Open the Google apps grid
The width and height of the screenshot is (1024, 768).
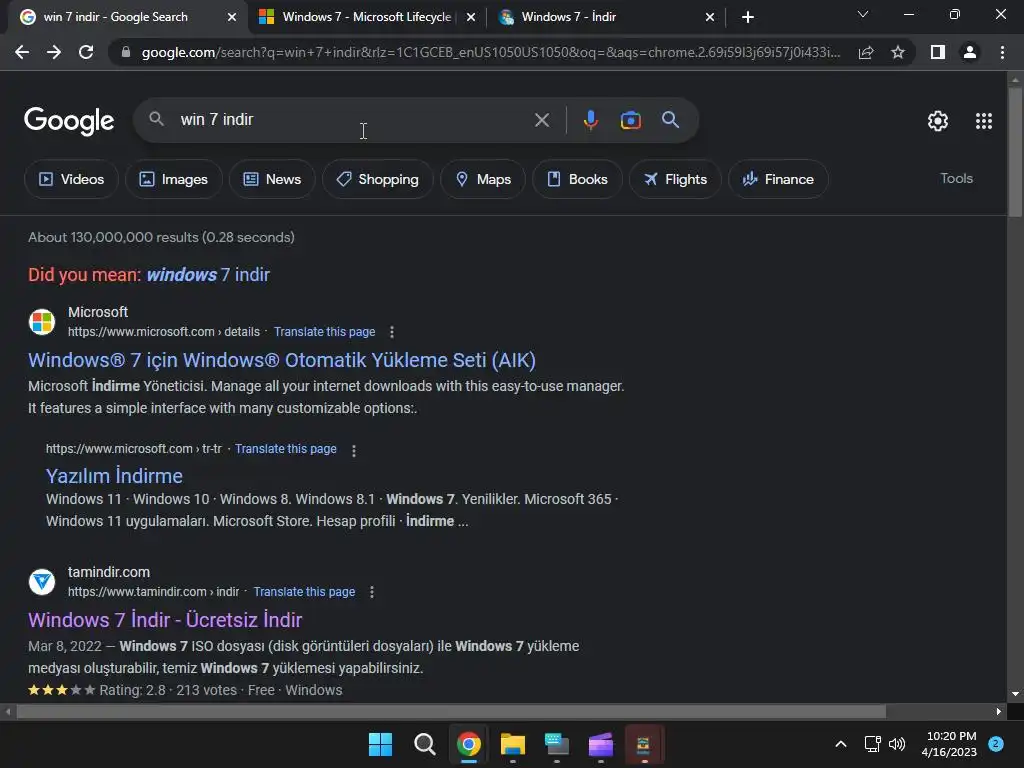[x=984, y=121]
